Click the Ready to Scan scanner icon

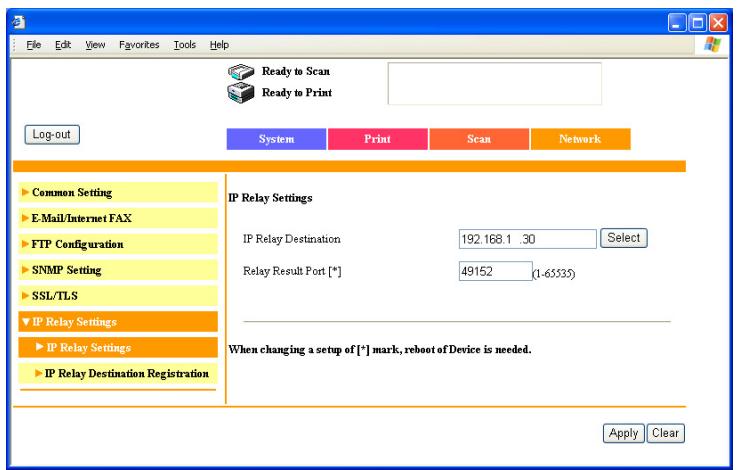coord(241,72)
